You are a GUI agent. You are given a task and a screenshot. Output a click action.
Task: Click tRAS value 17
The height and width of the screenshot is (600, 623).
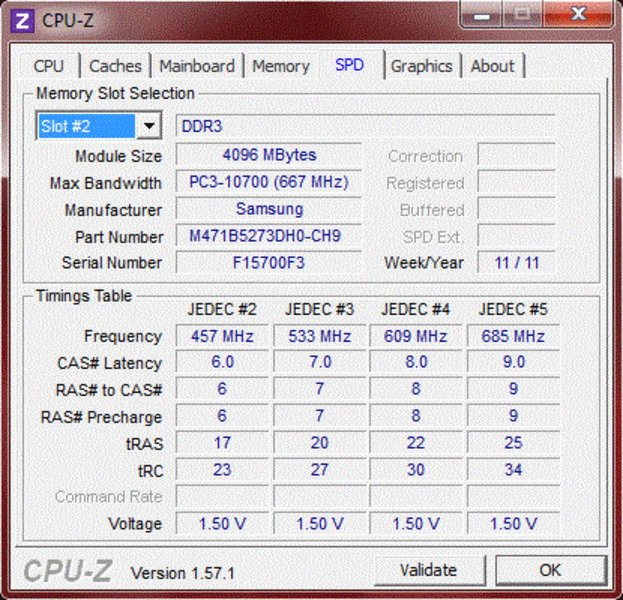pos(222,443)
